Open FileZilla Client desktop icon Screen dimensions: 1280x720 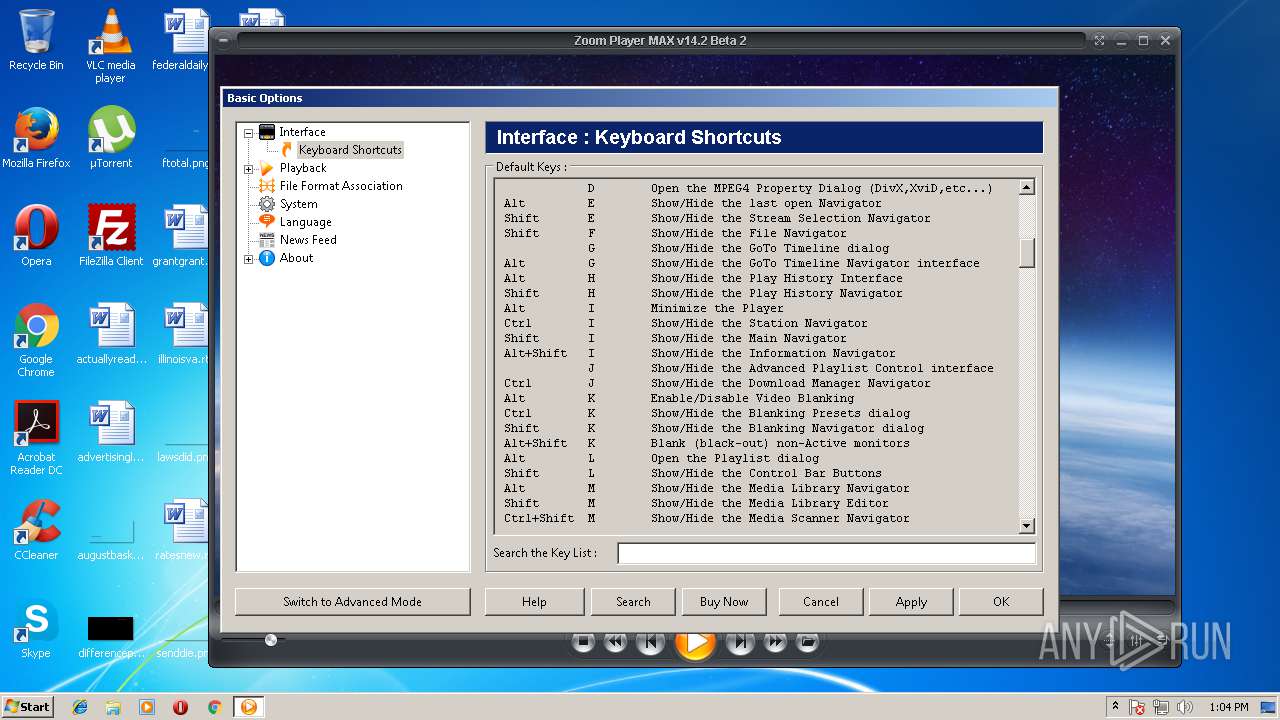(110, 236)
